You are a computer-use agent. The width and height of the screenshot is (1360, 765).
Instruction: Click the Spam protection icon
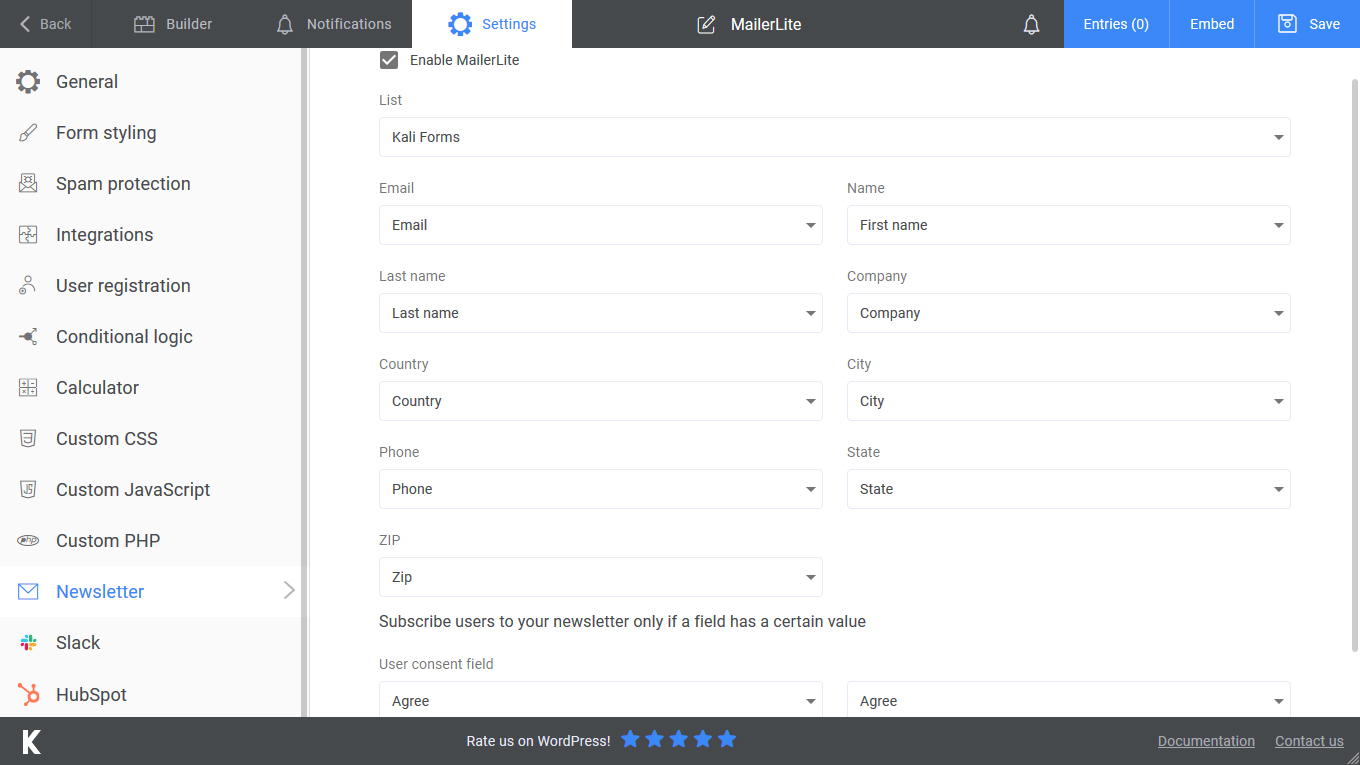[28, 184]
